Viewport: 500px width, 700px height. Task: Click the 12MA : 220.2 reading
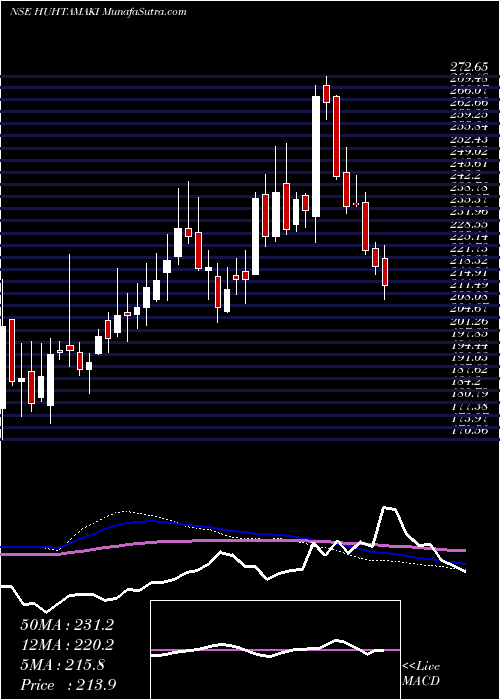67,645
